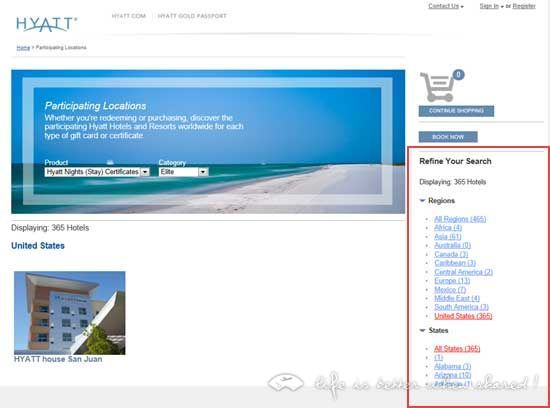
Task: Open the Contact Us dropdown
Action: (445, 6)
